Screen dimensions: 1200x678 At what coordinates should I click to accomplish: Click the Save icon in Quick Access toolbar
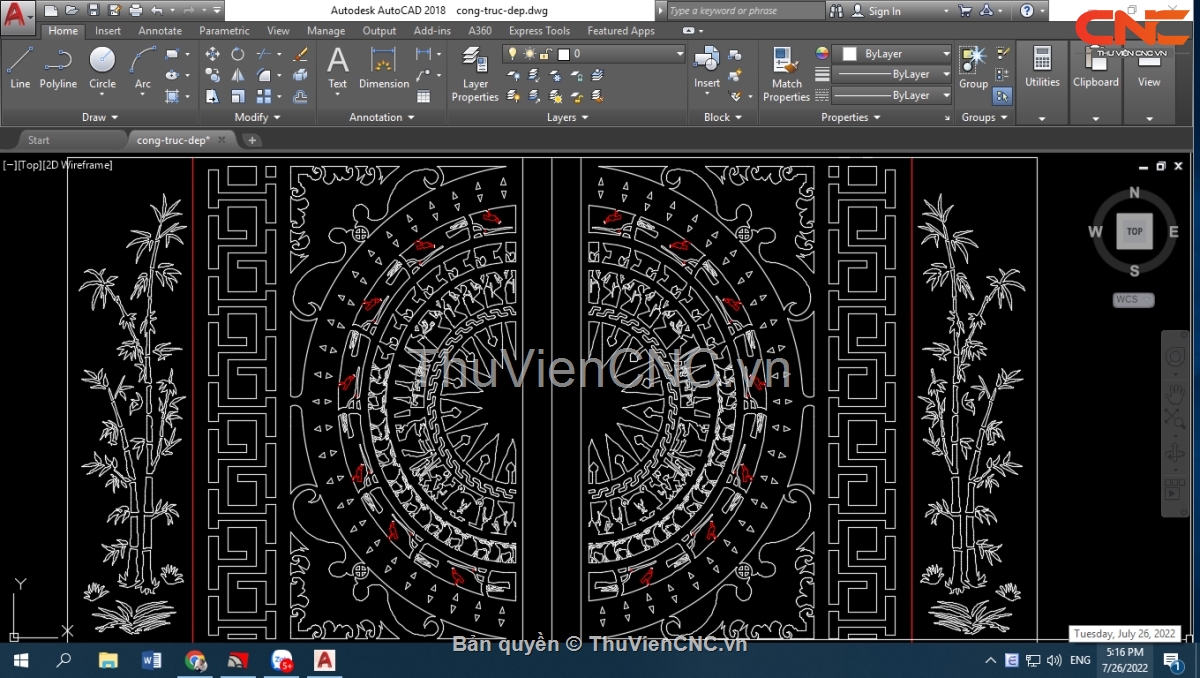93,11
